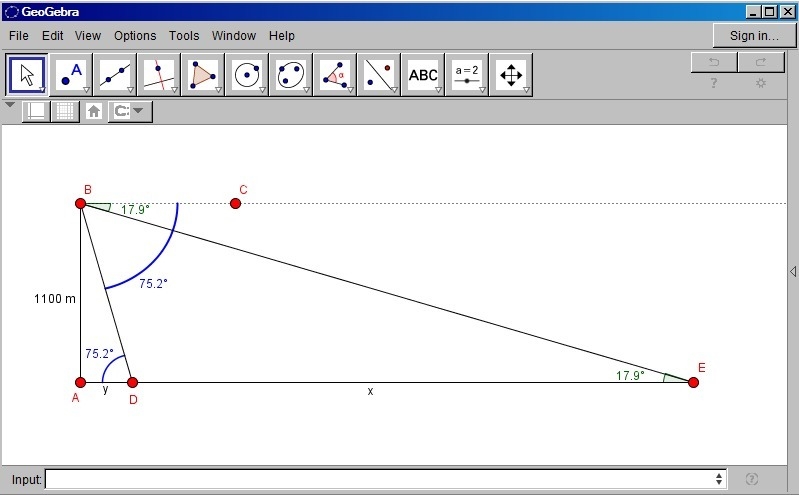Screen dimensions: 799x495
Task: Choose the Reflect about Line tool
Action: point(379,75)
